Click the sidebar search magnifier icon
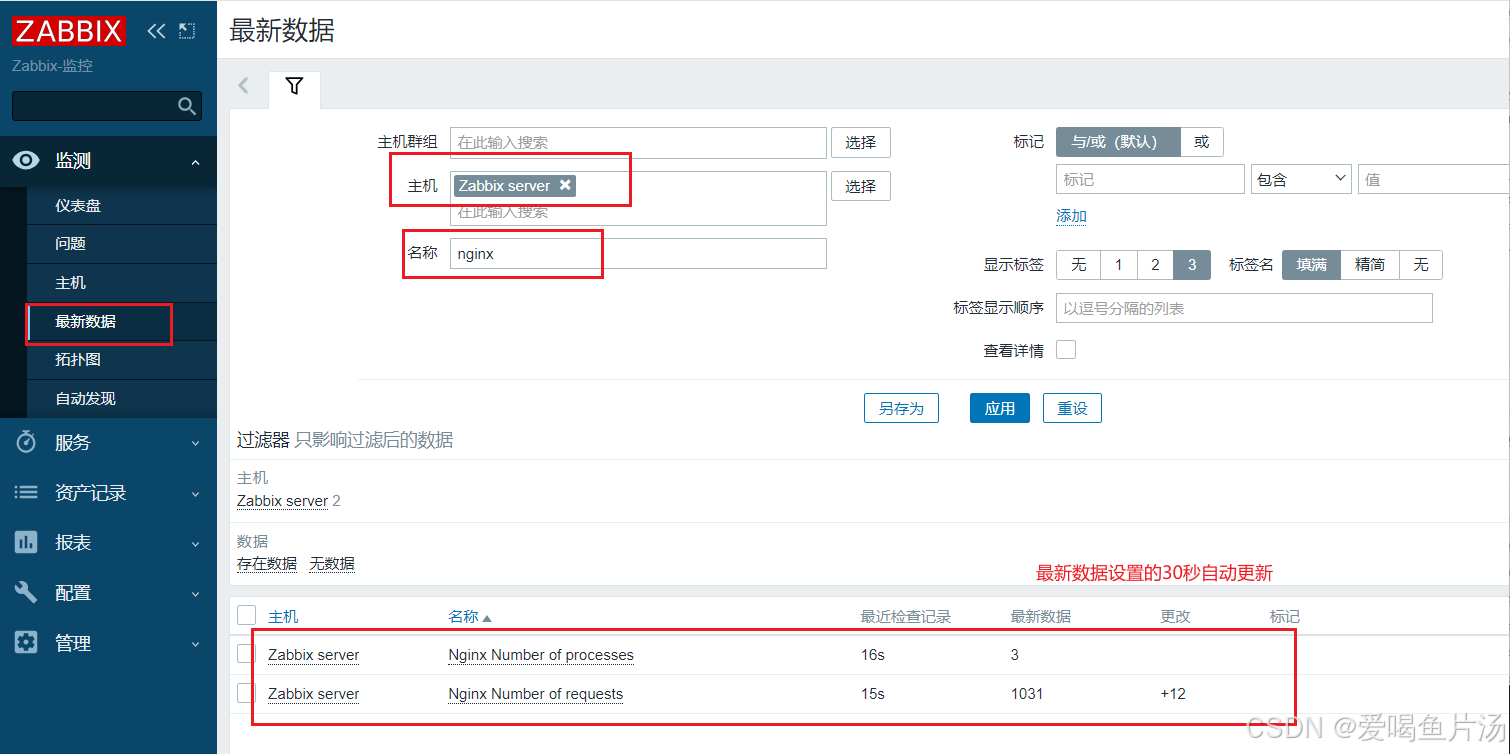Image resolution: width=1510 pixels, height=754 pixels. pos(187,106)
